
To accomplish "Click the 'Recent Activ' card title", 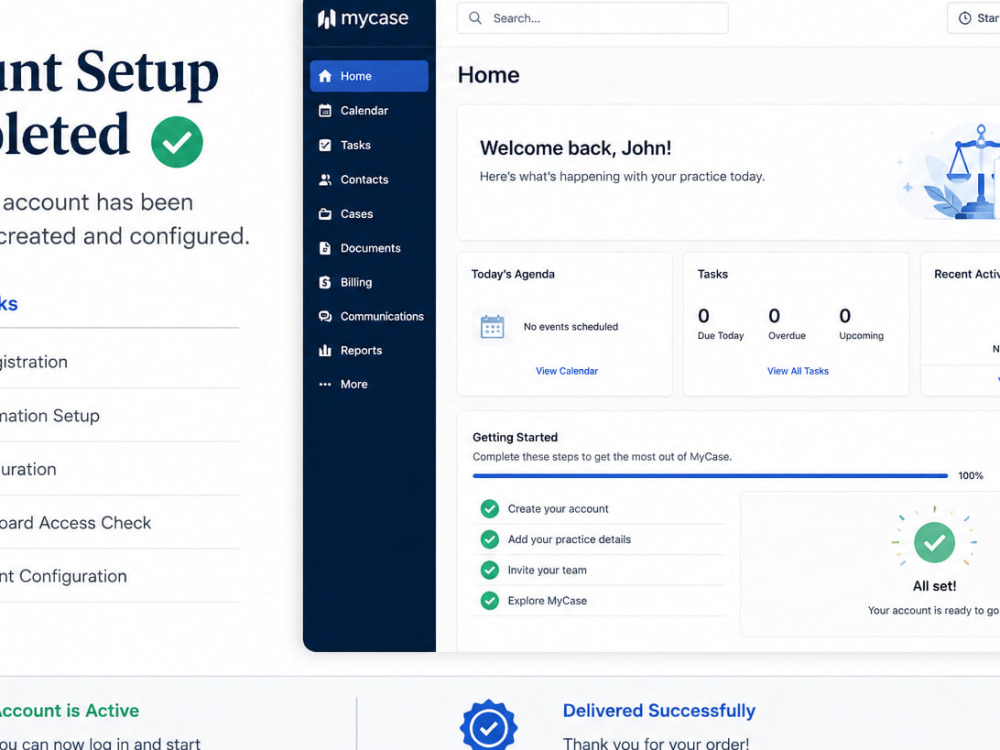I will coord(967,274).
